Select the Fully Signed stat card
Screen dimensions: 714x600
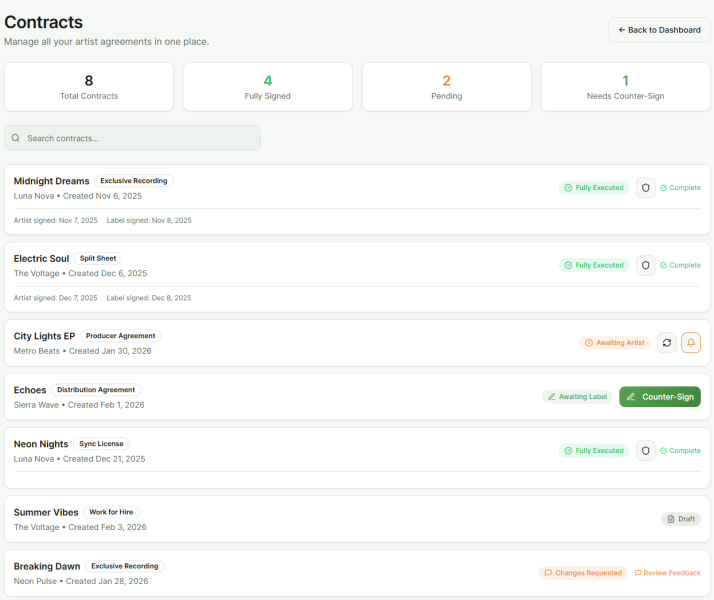coord(267,87)
